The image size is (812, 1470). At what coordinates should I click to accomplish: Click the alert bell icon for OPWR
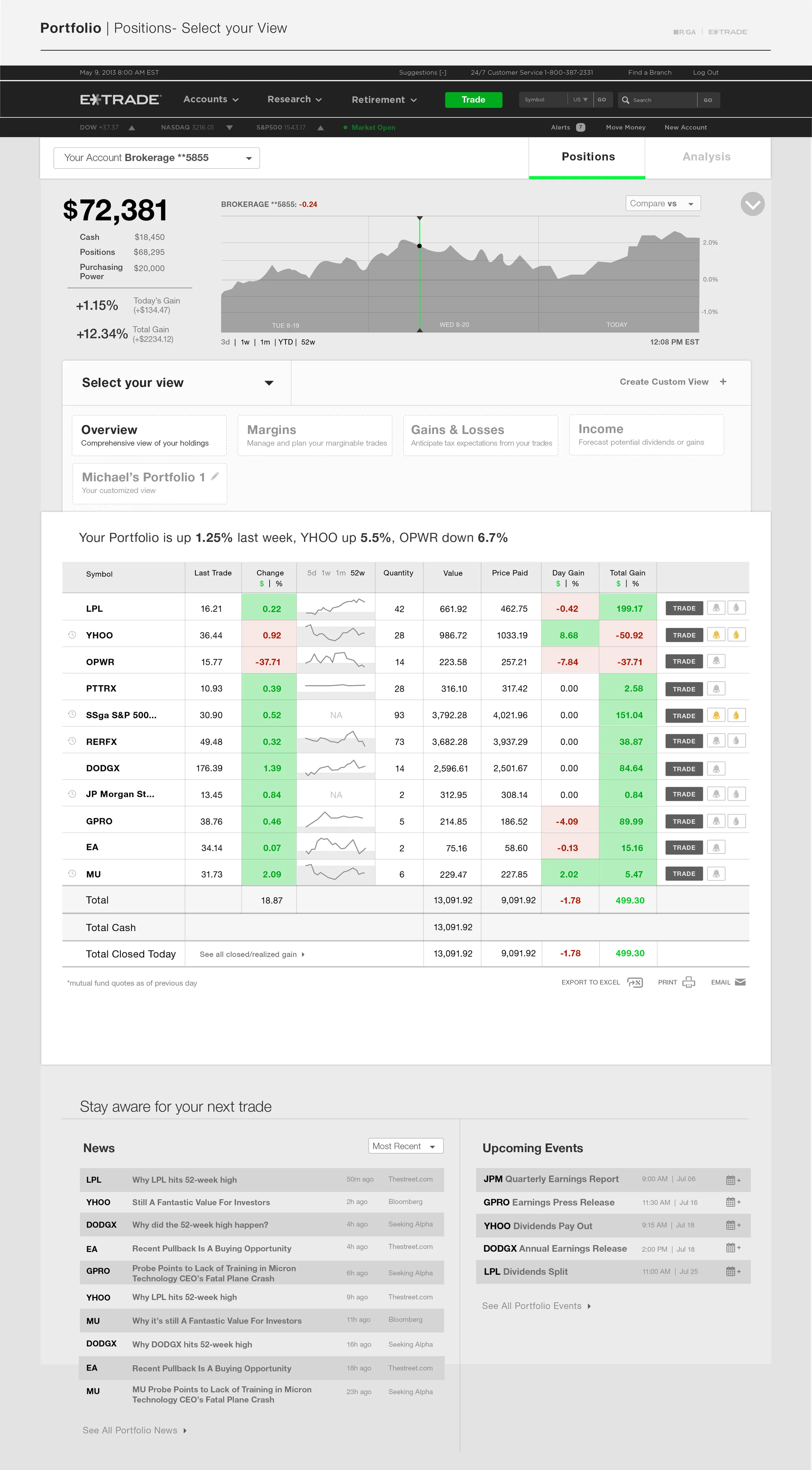click(716, 661)
